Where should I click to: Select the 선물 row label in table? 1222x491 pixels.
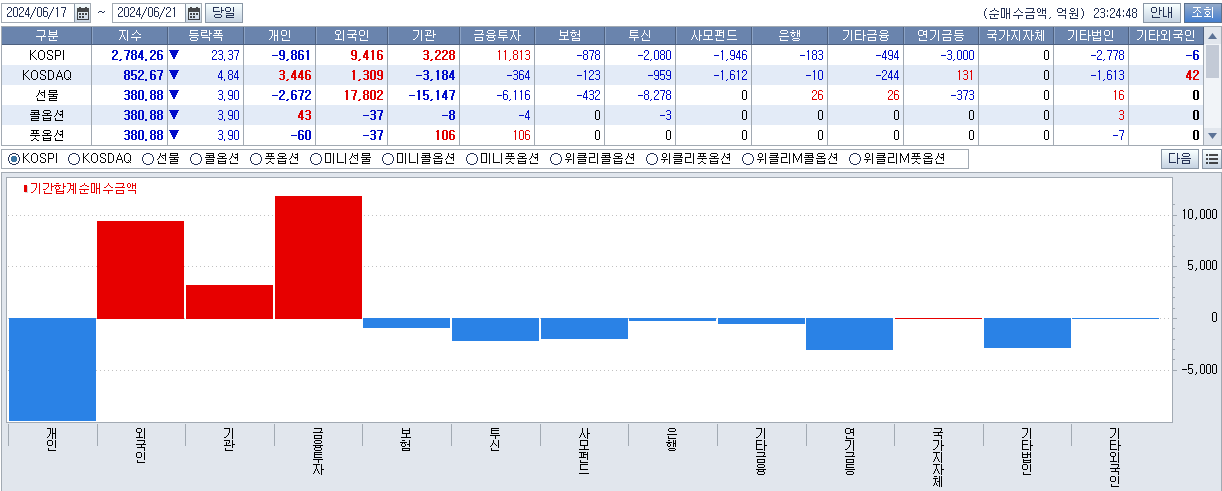[x=47, y=95]
